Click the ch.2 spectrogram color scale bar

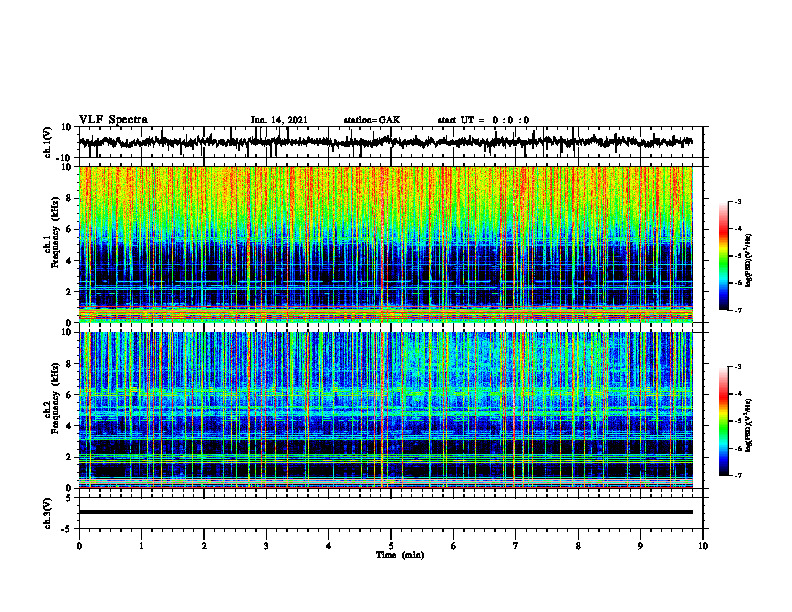tap(724, 421)
